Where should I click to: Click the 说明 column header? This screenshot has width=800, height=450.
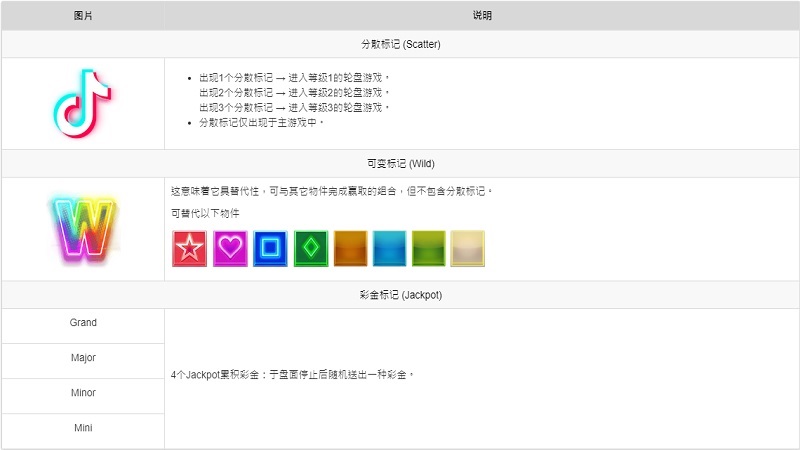pyautogui.click(x=482, y=15)
